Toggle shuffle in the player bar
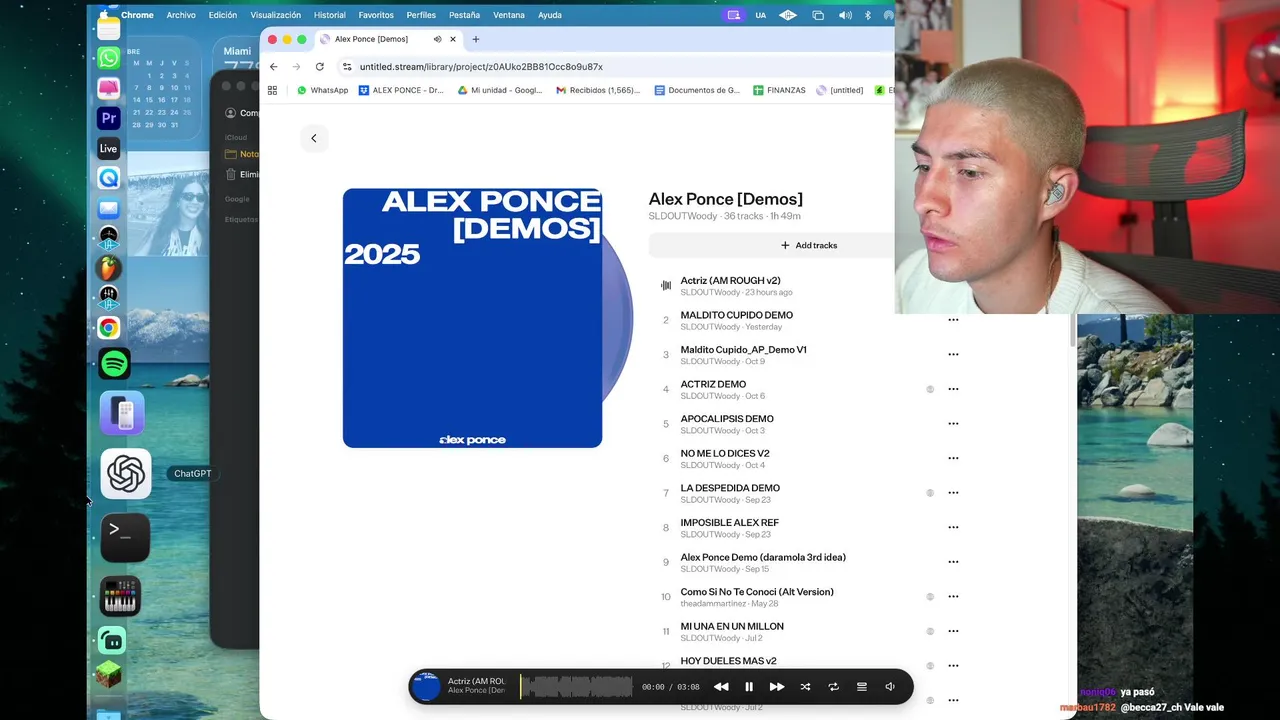Image resolution: width=1280 pixels, height=720 pixels. click(805, 687)
